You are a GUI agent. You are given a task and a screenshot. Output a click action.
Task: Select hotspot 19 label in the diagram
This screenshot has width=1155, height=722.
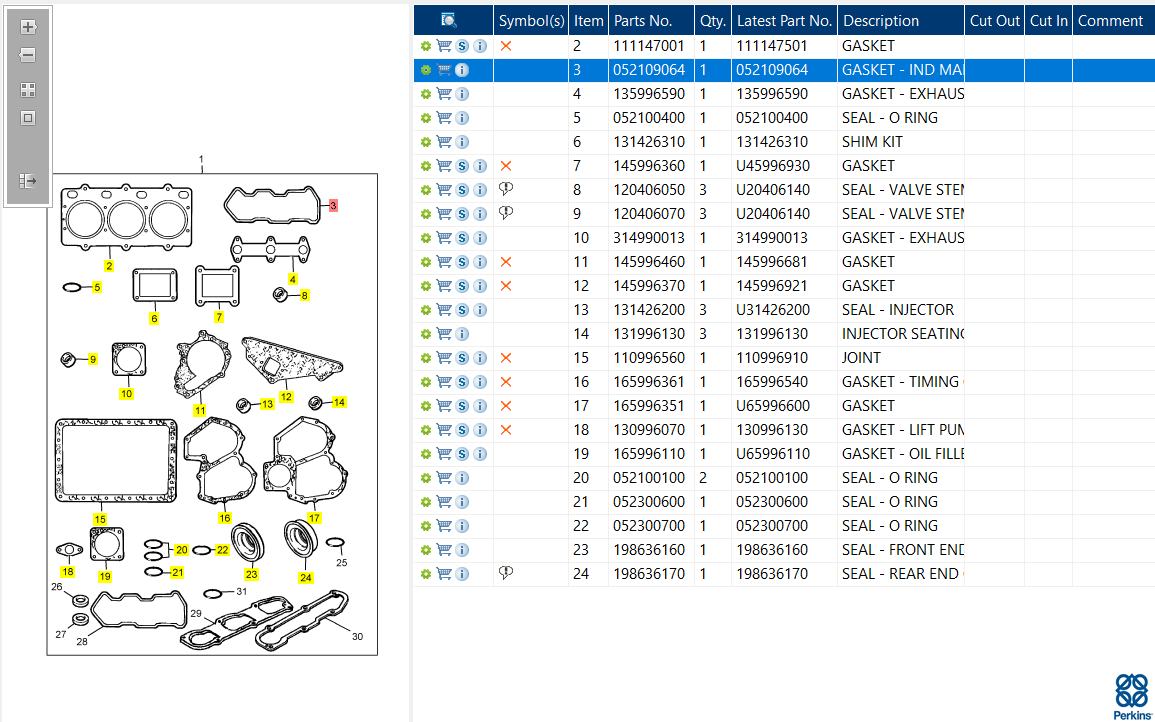(105, 576)
